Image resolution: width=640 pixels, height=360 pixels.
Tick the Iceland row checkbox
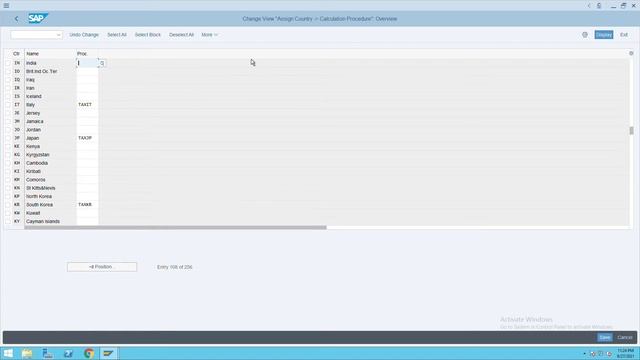point(8,96)
